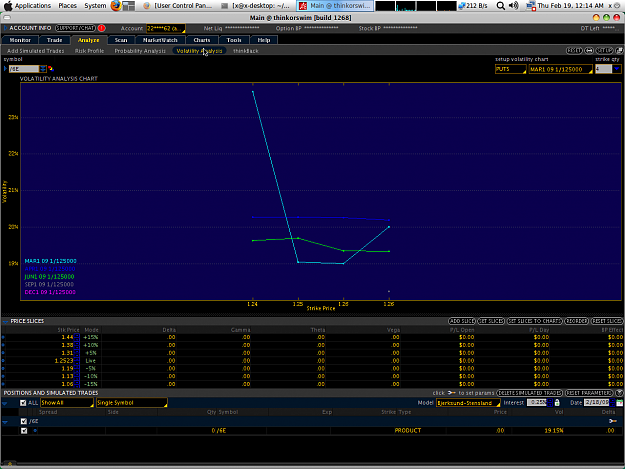Viewport: 625px width, 469px height.
Task: Click the Reset Parameters button
Action: point(589,393)
